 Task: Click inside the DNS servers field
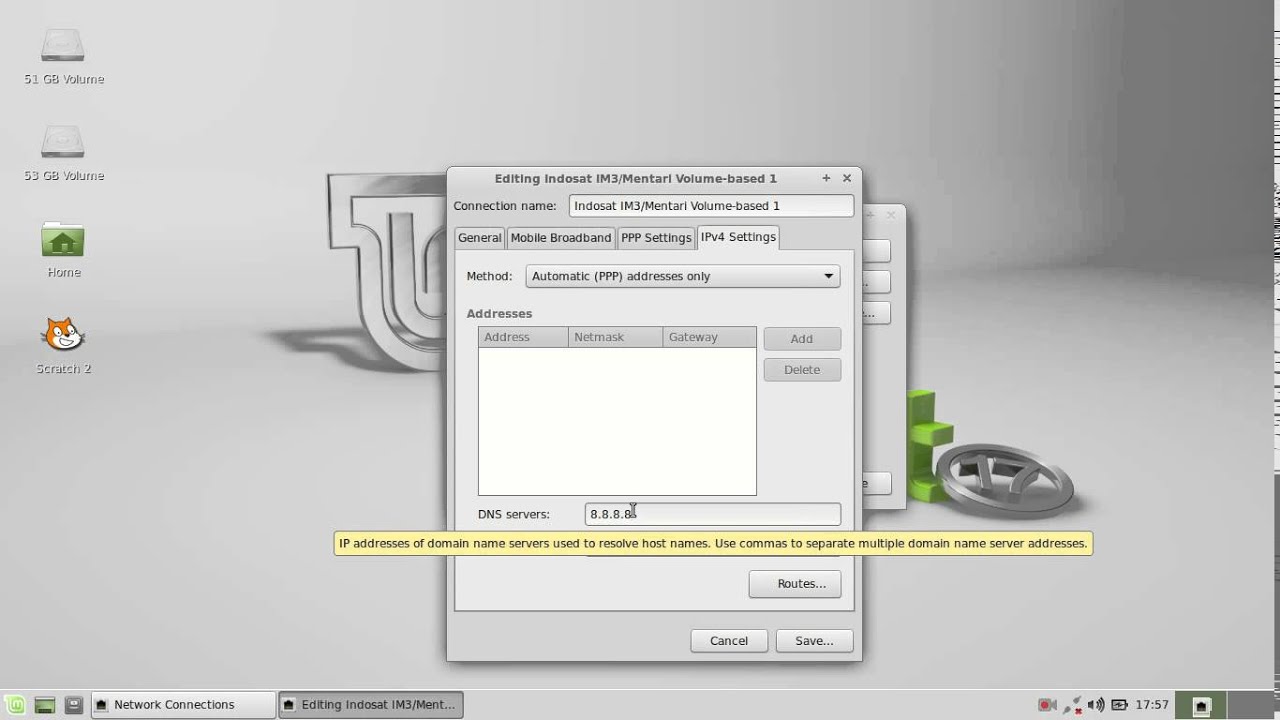713,514
